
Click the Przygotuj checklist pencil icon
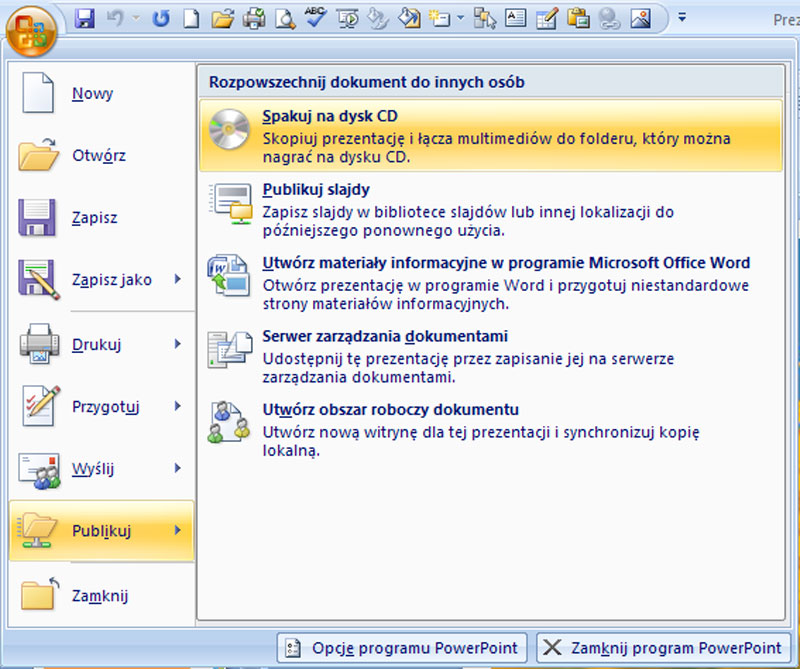pyautogui.click(x=41, y=406)
